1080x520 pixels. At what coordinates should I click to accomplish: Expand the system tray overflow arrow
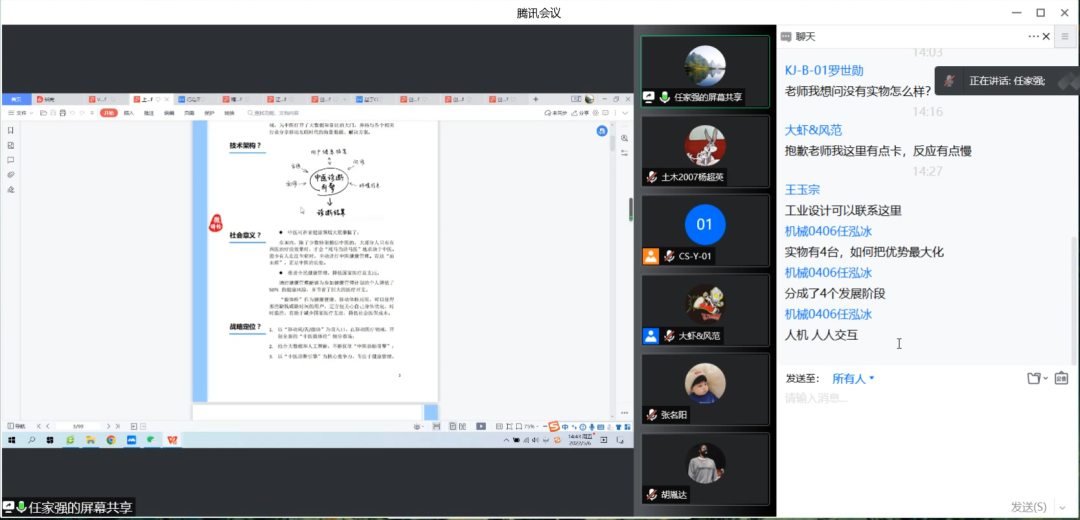[506, 440]
